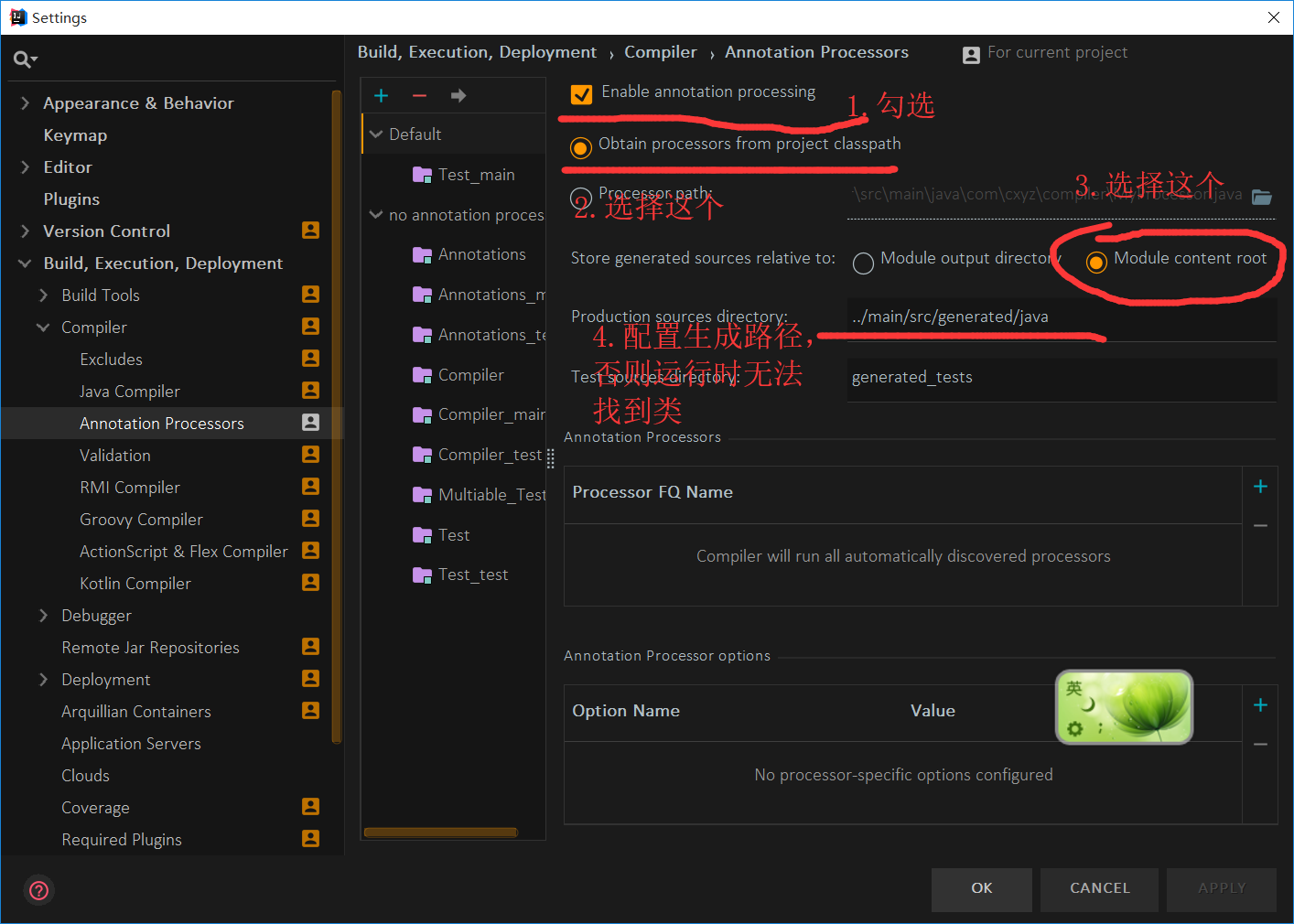The width and height of the screenshot is (1294, 924).
Task: Click the warning badge next to Version Control
Action: [x=310, y=231]
